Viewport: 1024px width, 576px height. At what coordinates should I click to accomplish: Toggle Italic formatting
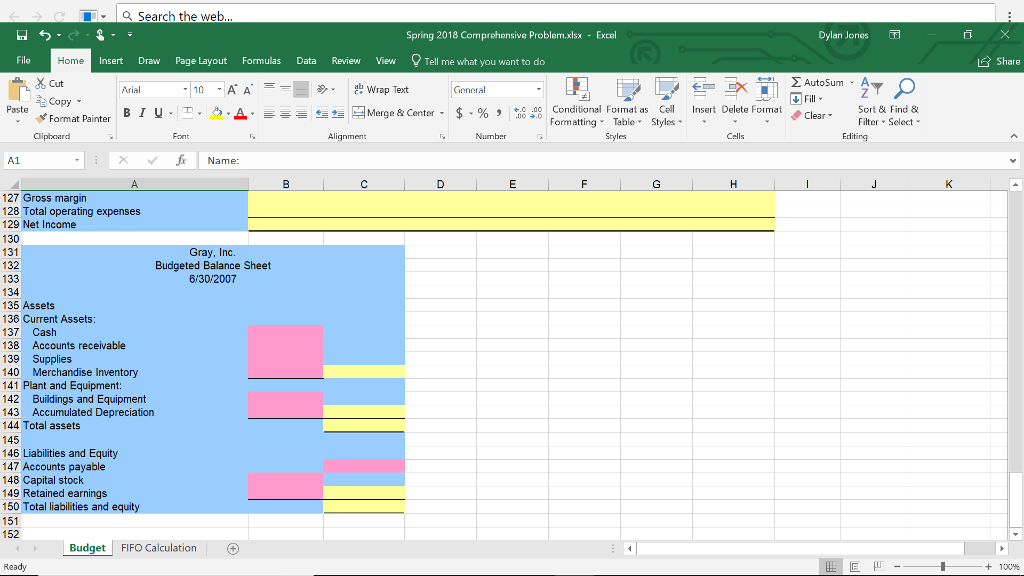point(142,113)
